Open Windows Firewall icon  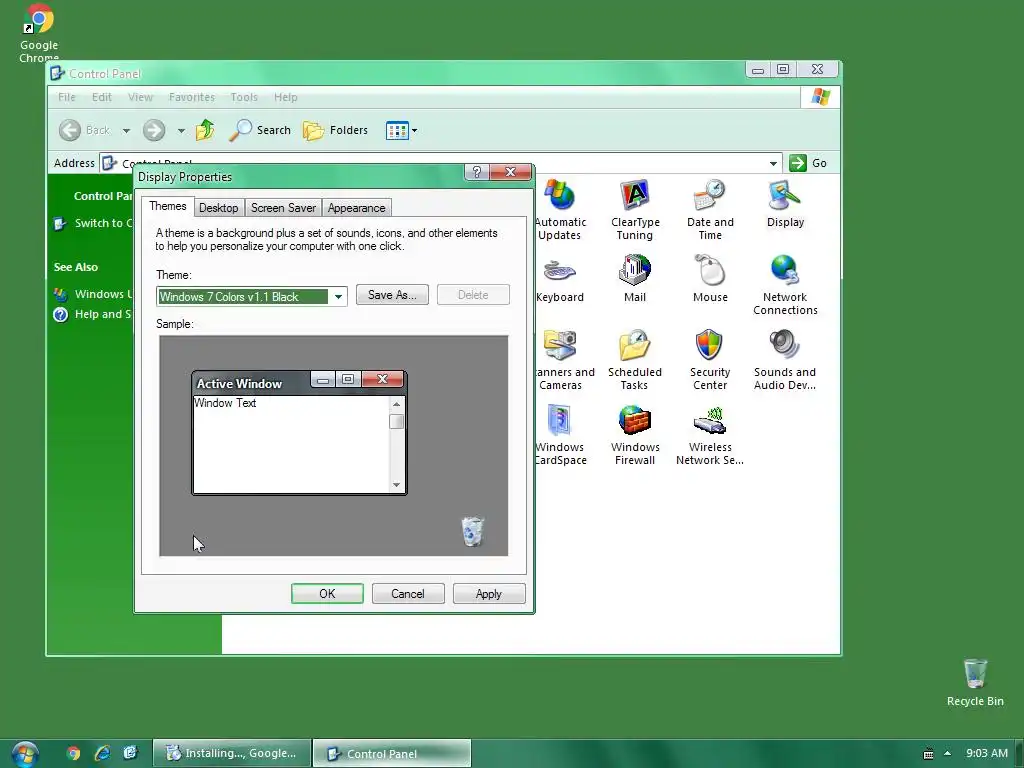[635, 435]
